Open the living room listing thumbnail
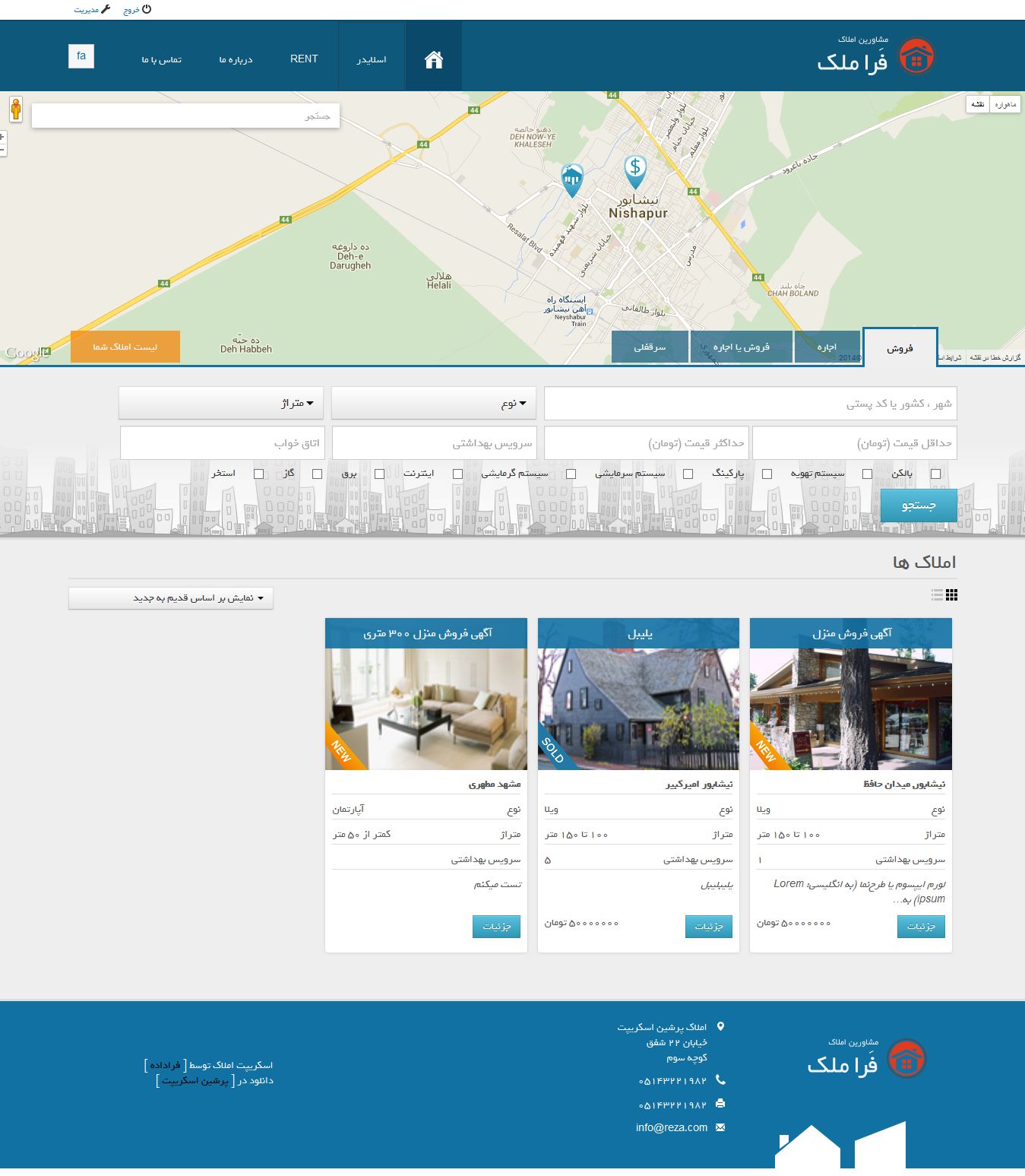Screen dimensions: 1025x1176 pos(426,709)
